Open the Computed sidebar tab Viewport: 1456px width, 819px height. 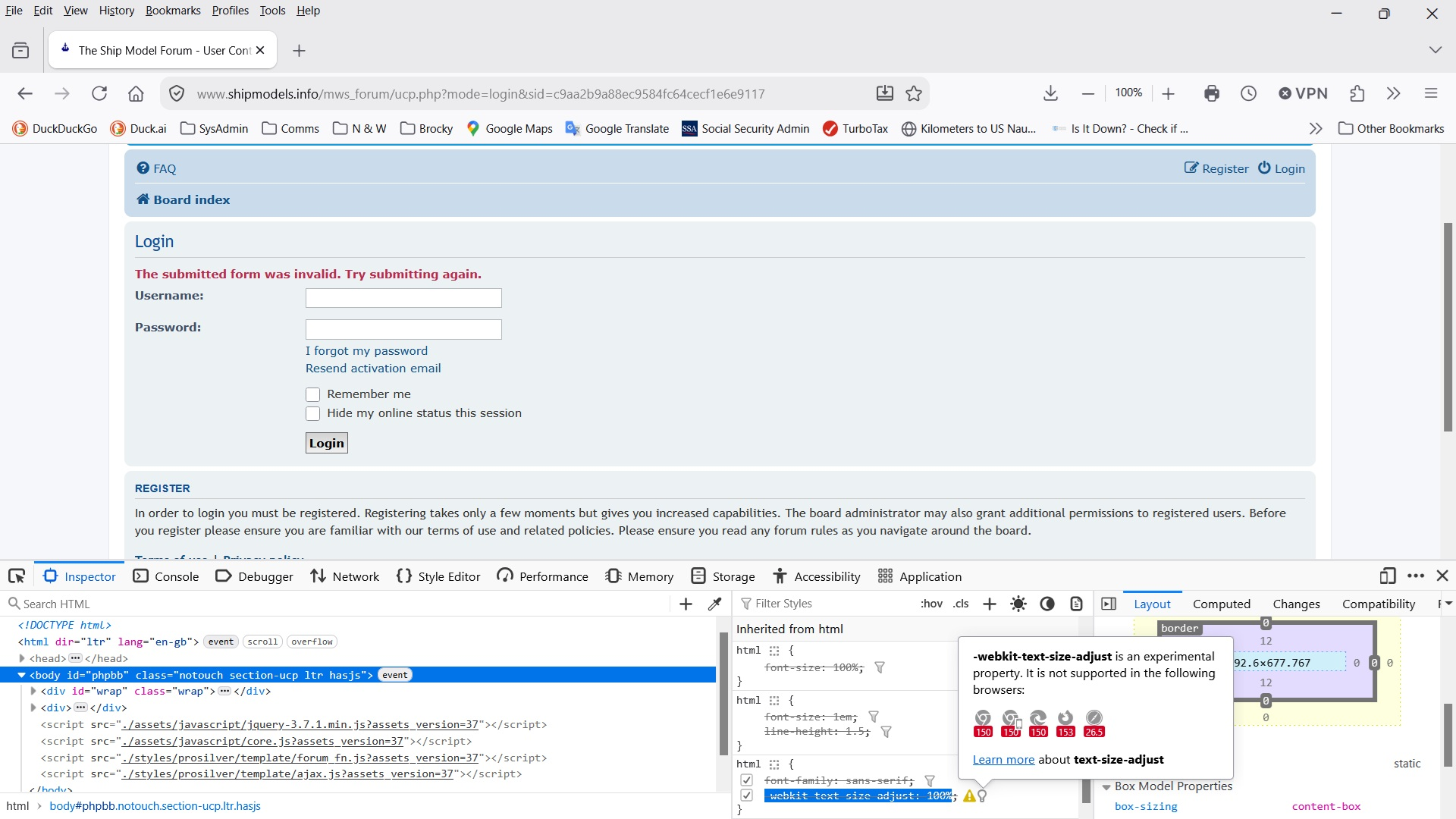(x=1221, y=604)
